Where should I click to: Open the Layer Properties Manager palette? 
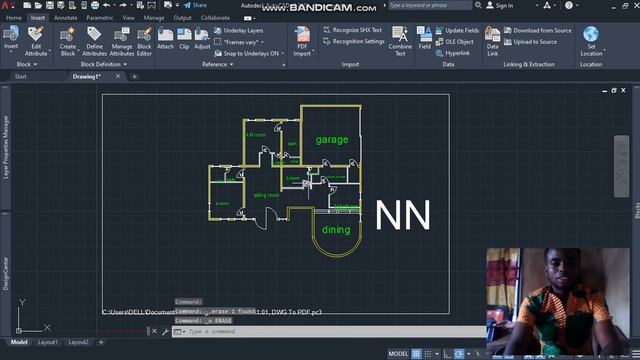click(6, 147)
